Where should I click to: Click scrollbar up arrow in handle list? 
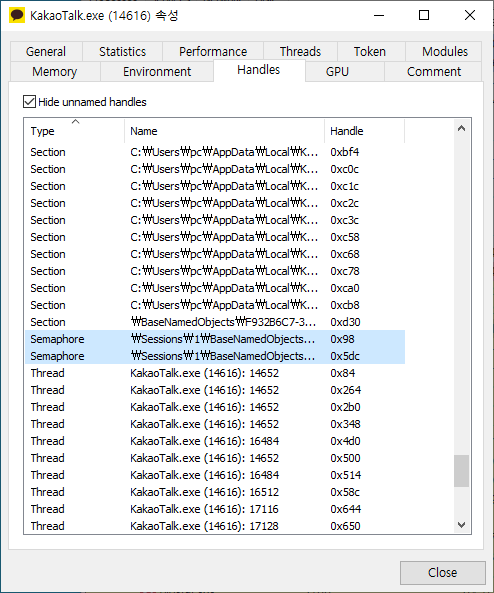(x=461, y=129)
